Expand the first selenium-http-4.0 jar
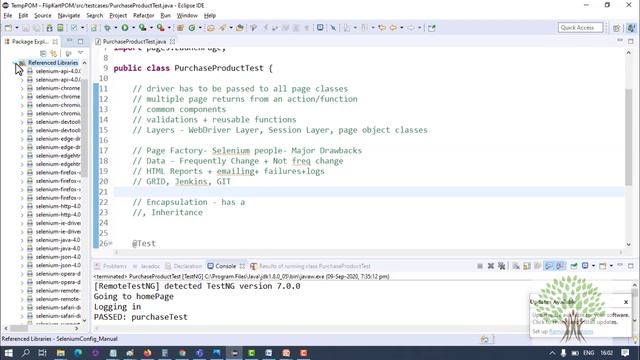Image resolution: width=640 pixels, height=360 pixels. [x=22, y=207]
